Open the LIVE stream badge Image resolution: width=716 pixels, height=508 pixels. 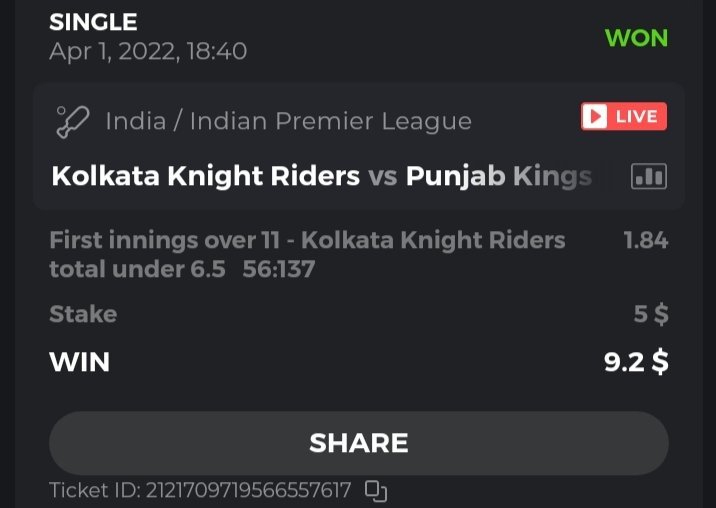623,117
